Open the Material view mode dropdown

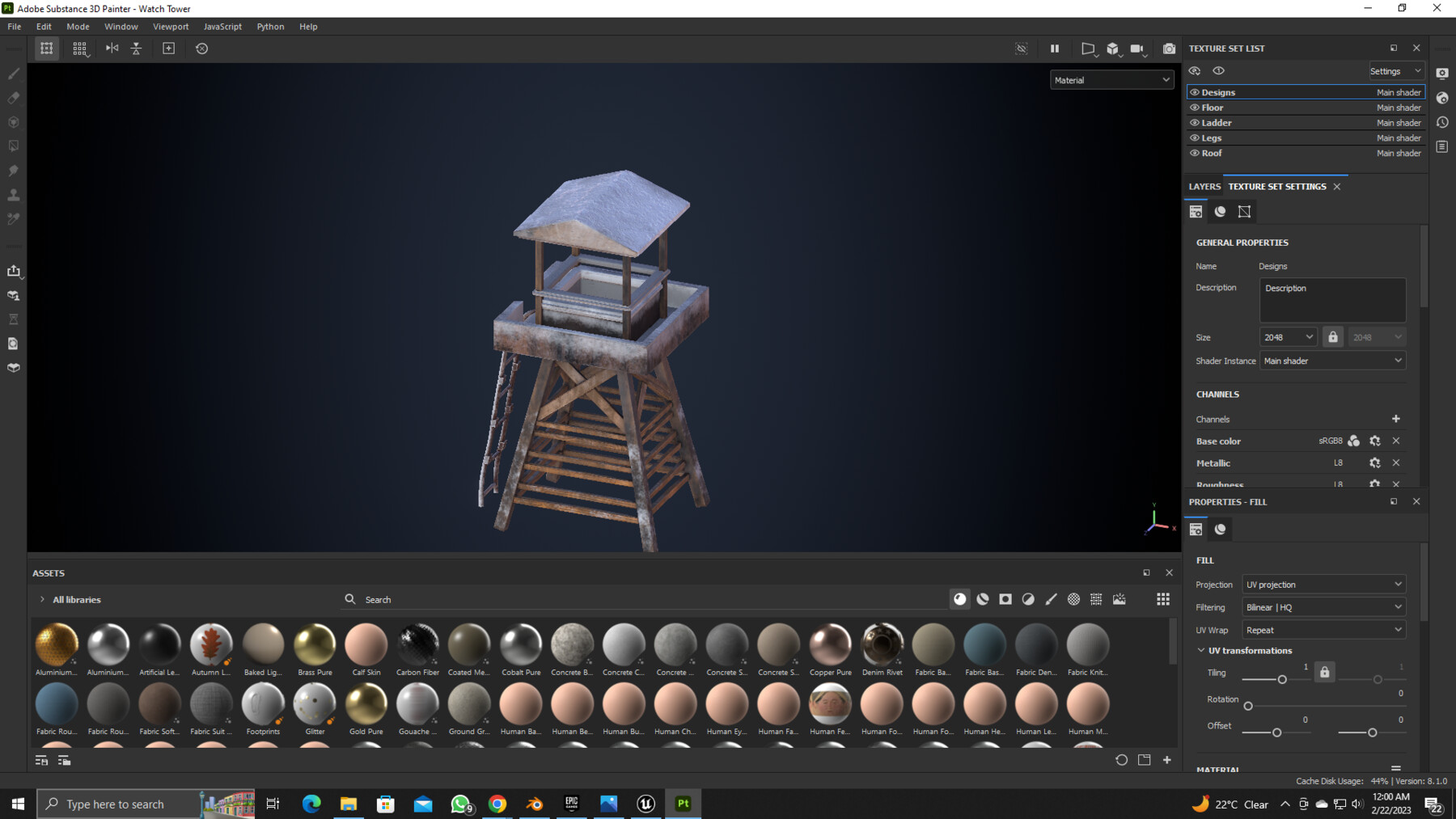[x=1111, y=80]
